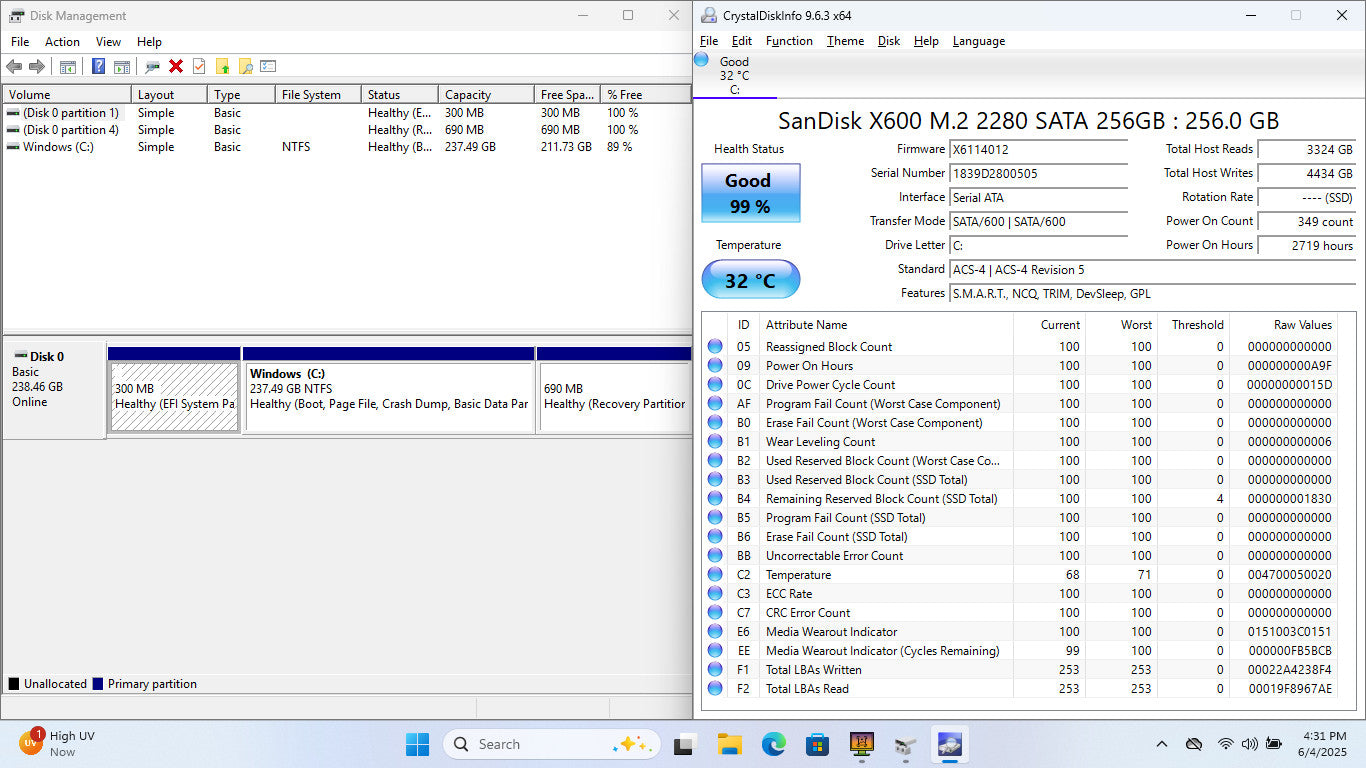Select the 690 MB Recovery Partition block
The height and width of the screenshot is (768, 1366).
614,396
